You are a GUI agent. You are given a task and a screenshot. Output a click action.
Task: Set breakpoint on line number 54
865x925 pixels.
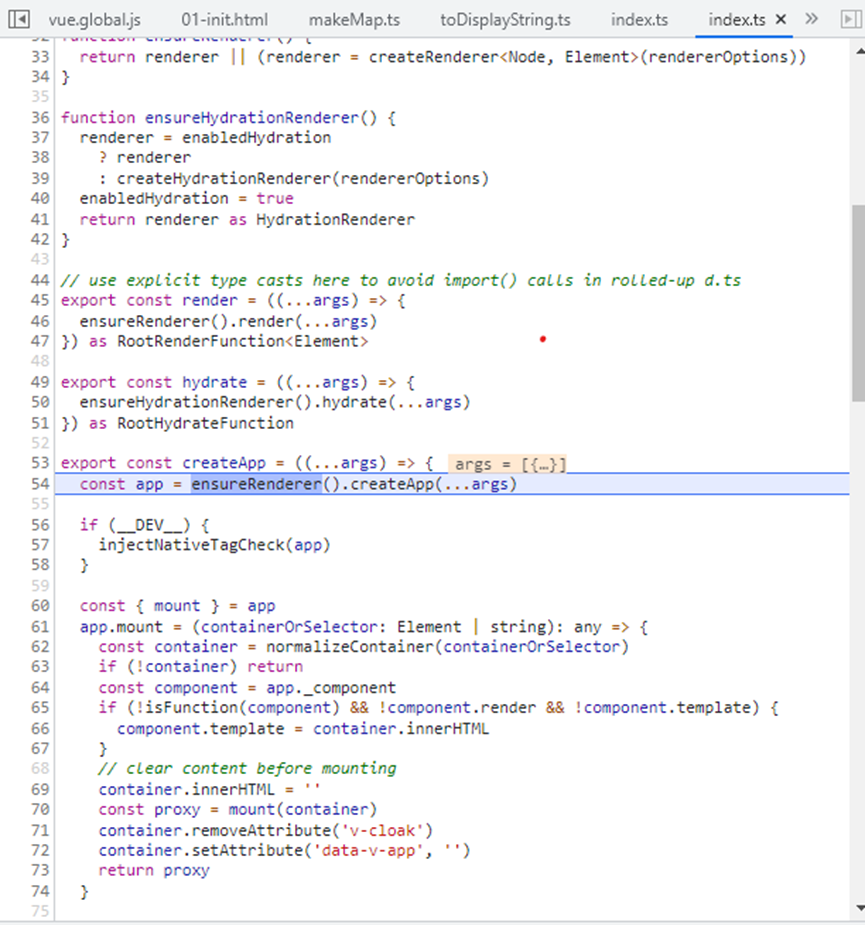pyautogui.click(x=40, y=484)
